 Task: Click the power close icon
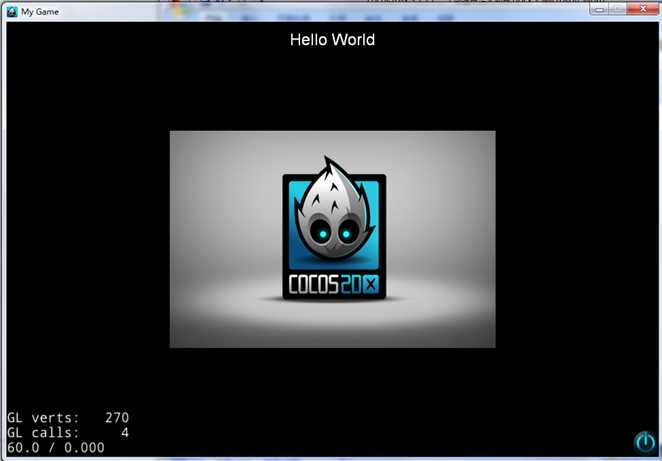pos(645,442)
